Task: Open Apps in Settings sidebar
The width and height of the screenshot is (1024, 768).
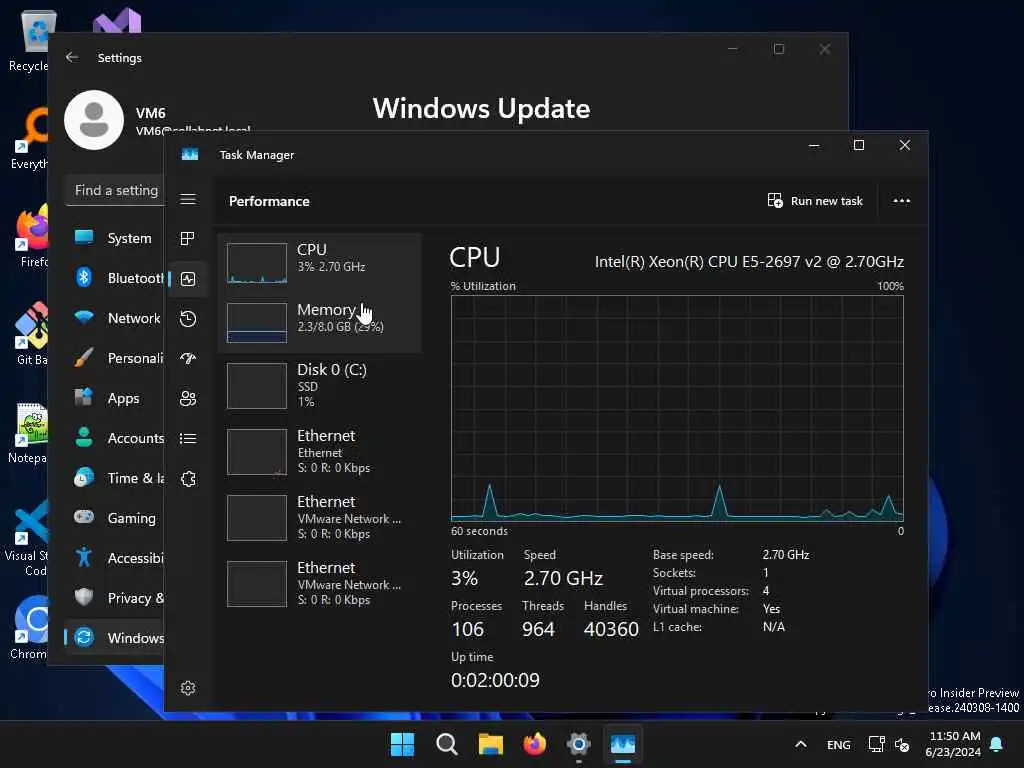Action: tap(114, 398)
